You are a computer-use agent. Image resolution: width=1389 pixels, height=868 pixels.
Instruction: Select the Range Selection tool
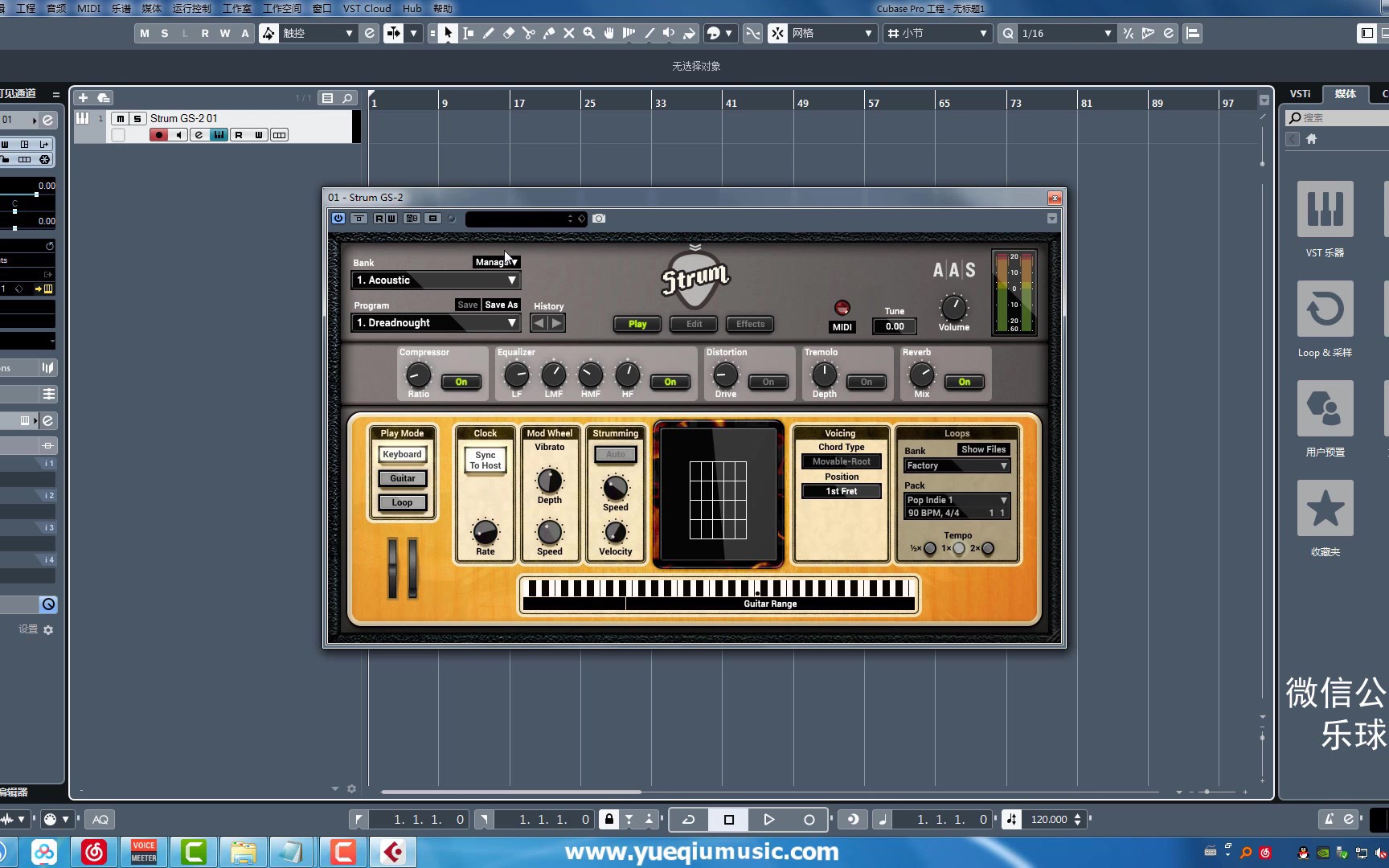point(468,33)
